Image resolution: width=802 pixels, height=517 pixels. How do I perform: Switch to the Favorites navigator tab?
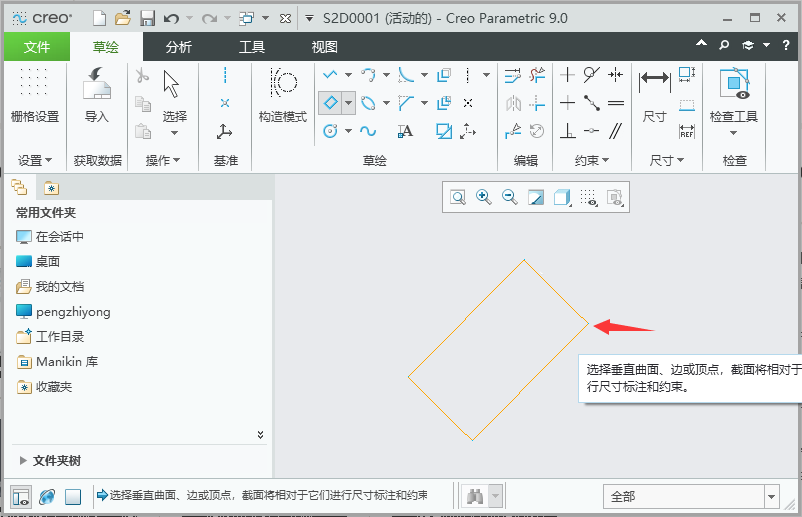coord(51,188)
